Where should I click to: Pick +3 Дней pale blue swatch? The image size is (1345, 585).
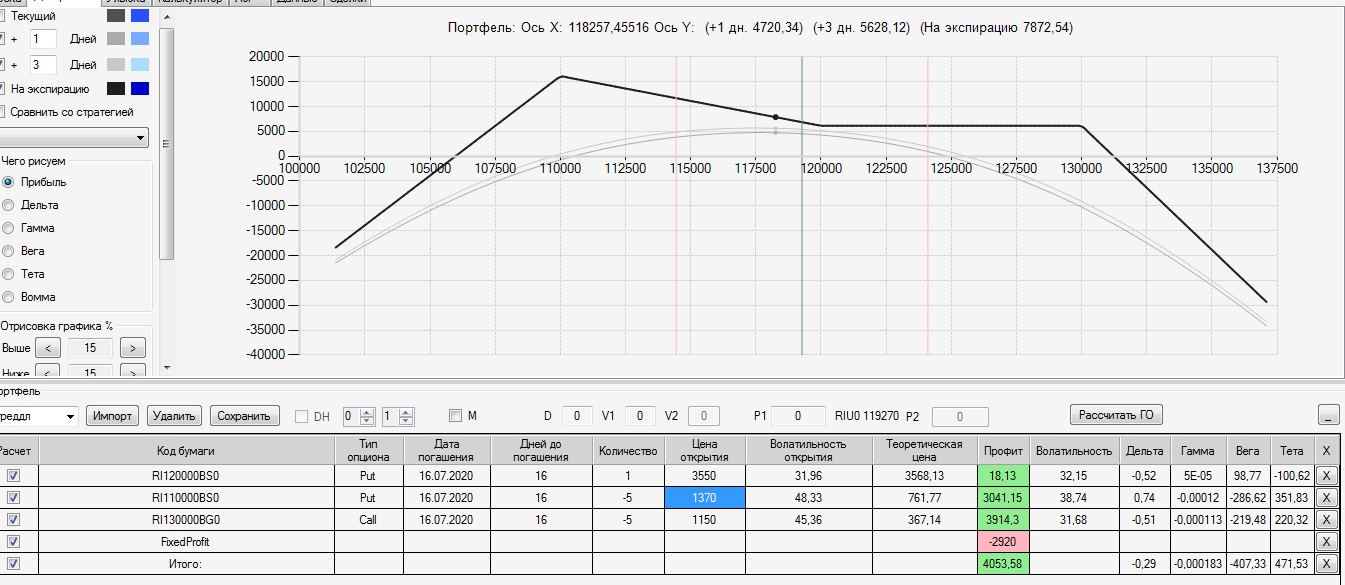[140, 64]
